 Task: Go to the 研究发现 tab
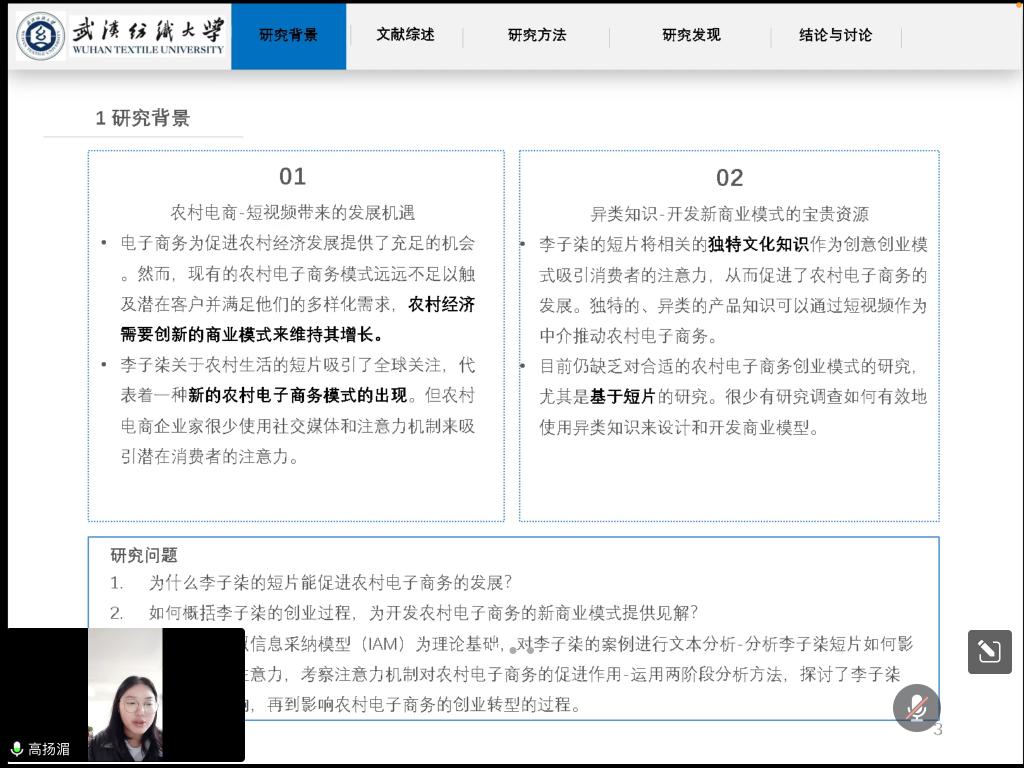pos(691,35)
